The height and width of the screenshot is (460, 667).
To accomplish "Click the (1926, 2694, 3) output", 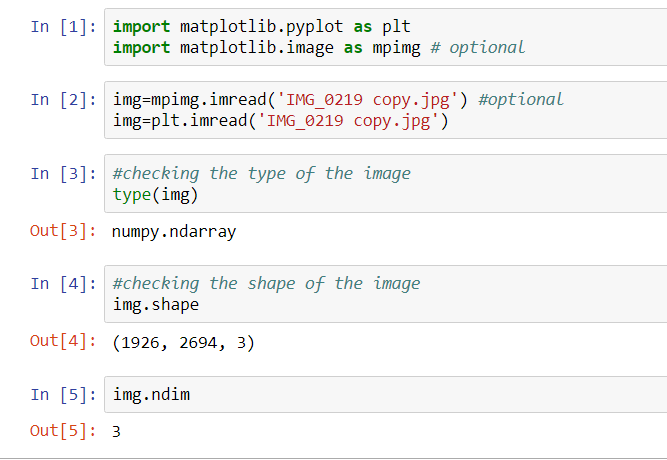I will pyautogui.click(x=183, y=343).
